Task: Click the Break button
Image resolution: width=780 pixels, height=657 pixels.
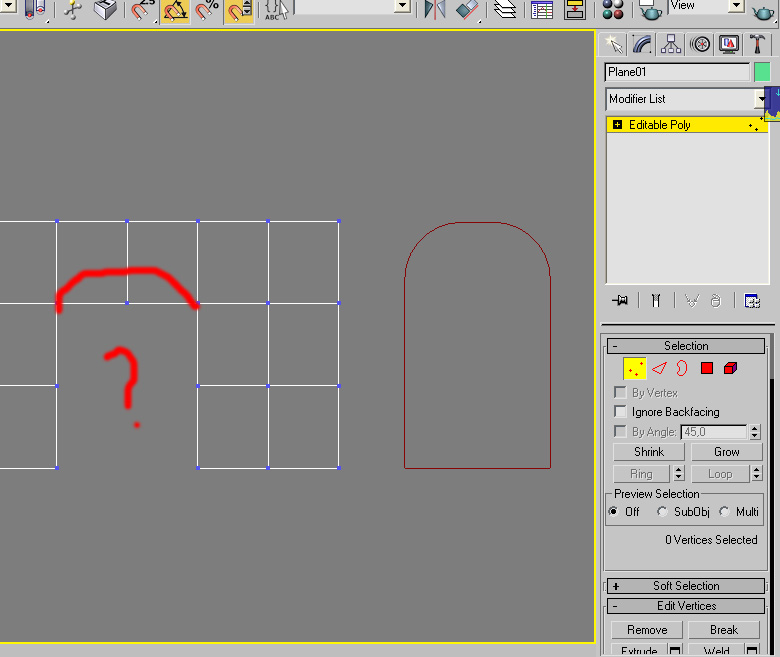Action: tap(724, 630)
